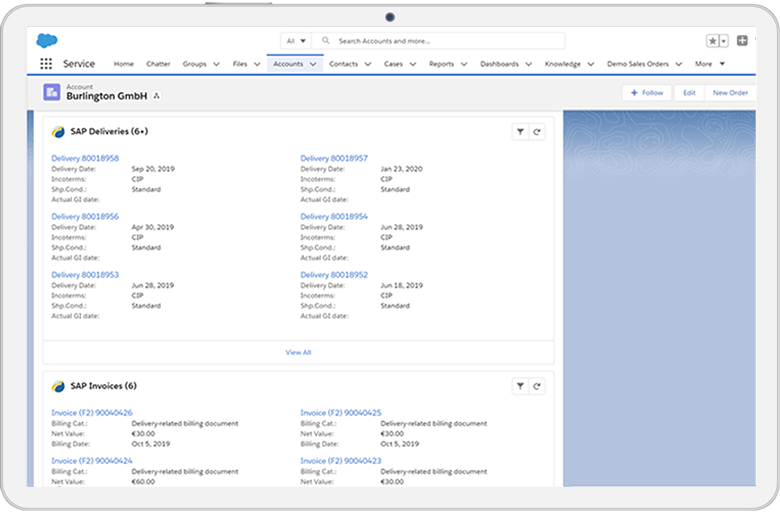This screenshot has height=513, width=780.
Task: Click the Follow button
Action: [x=647, y=93]
